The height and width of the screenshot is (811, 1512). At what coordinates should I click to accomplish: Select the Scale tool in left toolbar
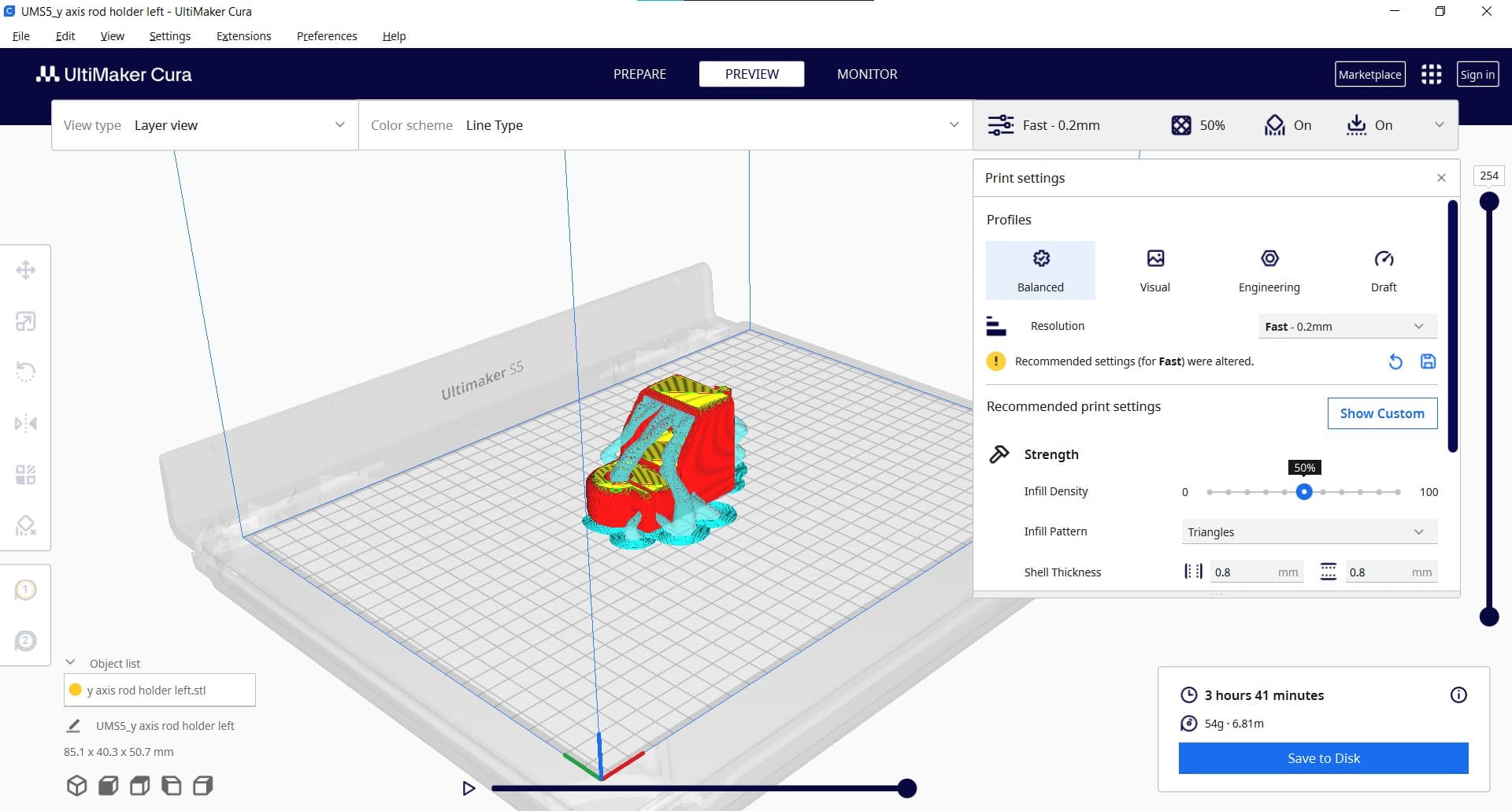25,321
